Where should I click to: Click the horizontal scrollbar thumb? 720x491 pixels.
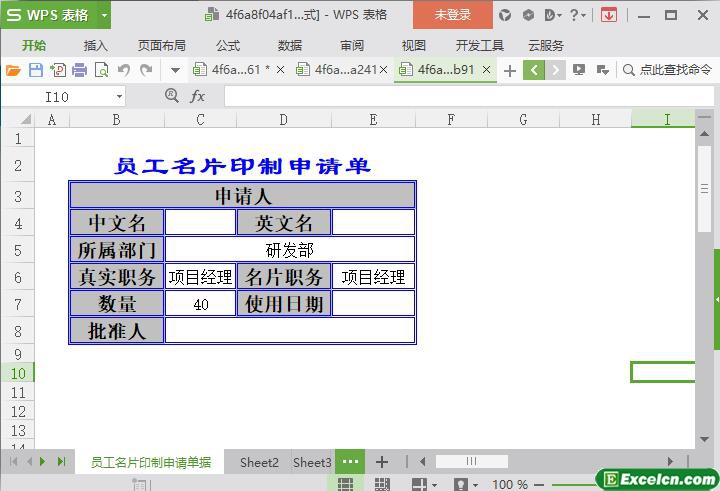click(x=471, y=462)
